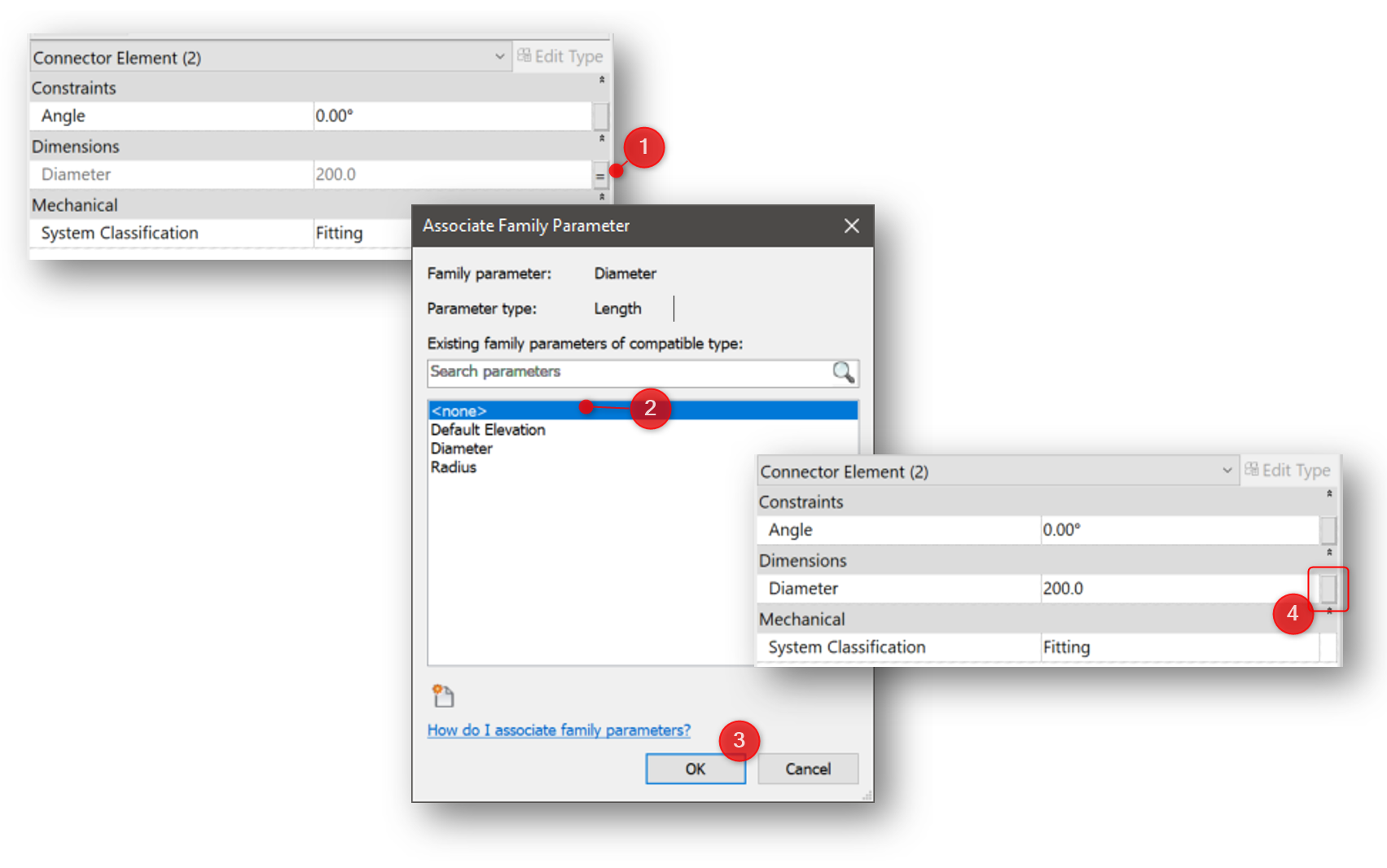Image resolution: width=1387 pixels, height=868 pixels.
Task: Select Default Elevation in the list
Action: 487,429
